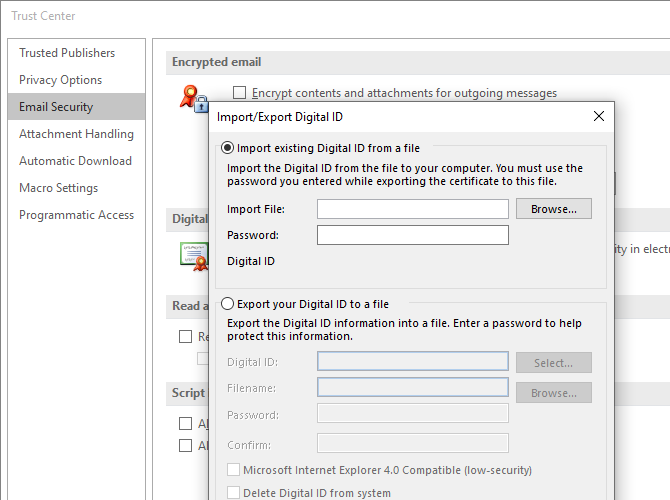Click Browse button next to Import File
This screenshot has height=500, width=670.
[x=553, y=209]
